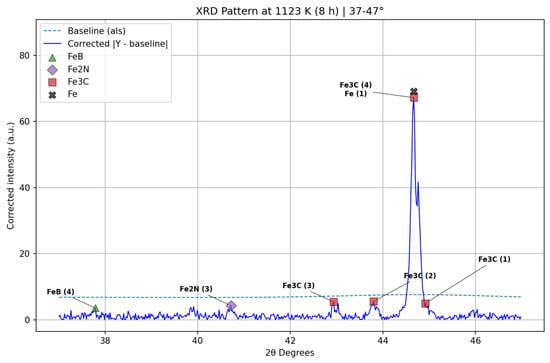Click the Fe2N (3) annotation text
550x363 pixels.
tap(196, 289)
